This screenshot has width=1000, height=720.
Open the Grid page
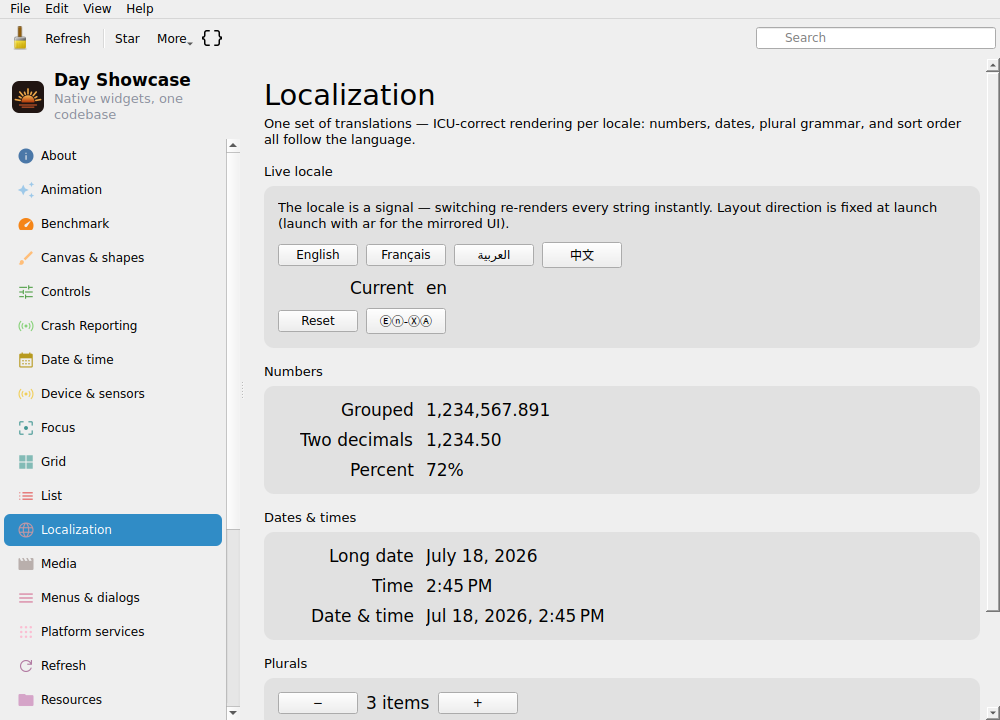coord(113,462)
